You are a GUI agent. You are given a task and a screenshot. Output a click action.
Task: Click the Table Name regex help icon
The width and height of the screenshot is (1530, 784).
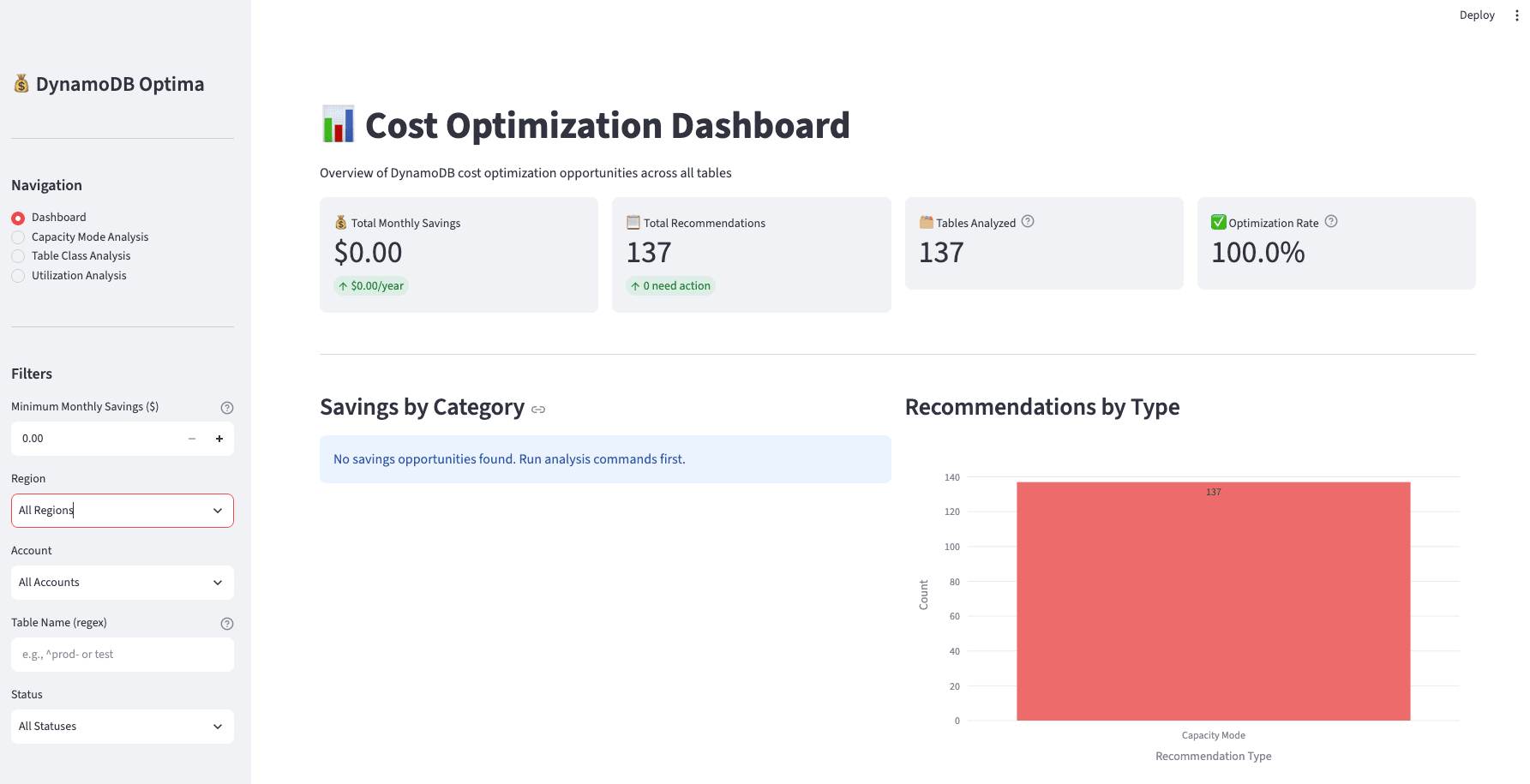[x=227, y=624]
